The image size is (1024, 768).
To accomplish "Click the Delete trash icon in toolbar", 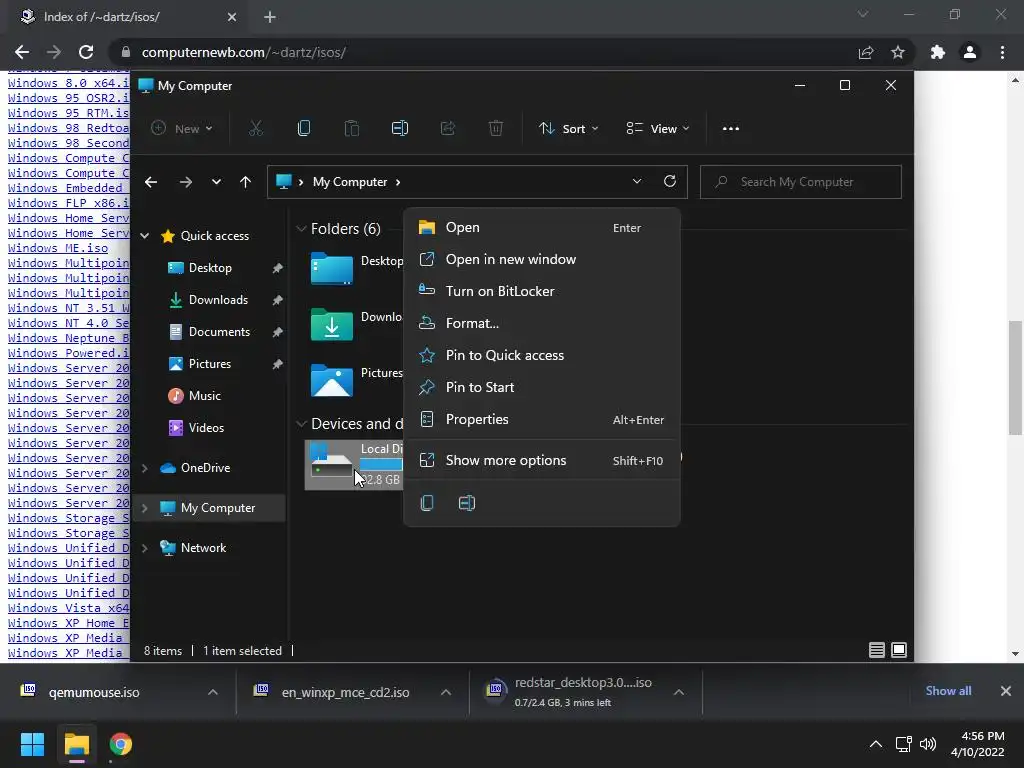I will (x=496, y=129).
